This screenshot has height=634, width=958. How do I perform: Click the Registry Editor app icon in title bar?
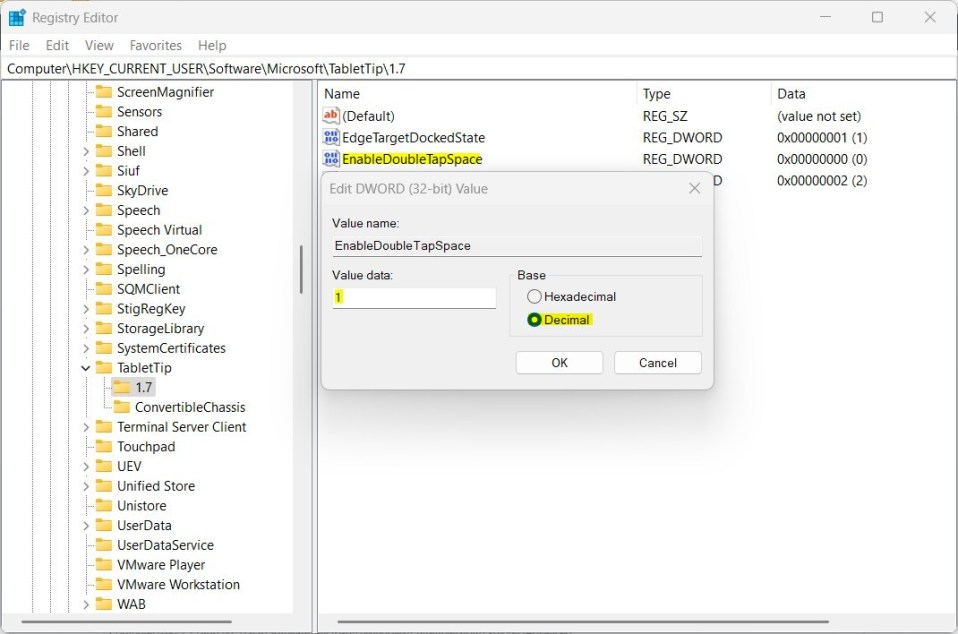pos(16,18)
